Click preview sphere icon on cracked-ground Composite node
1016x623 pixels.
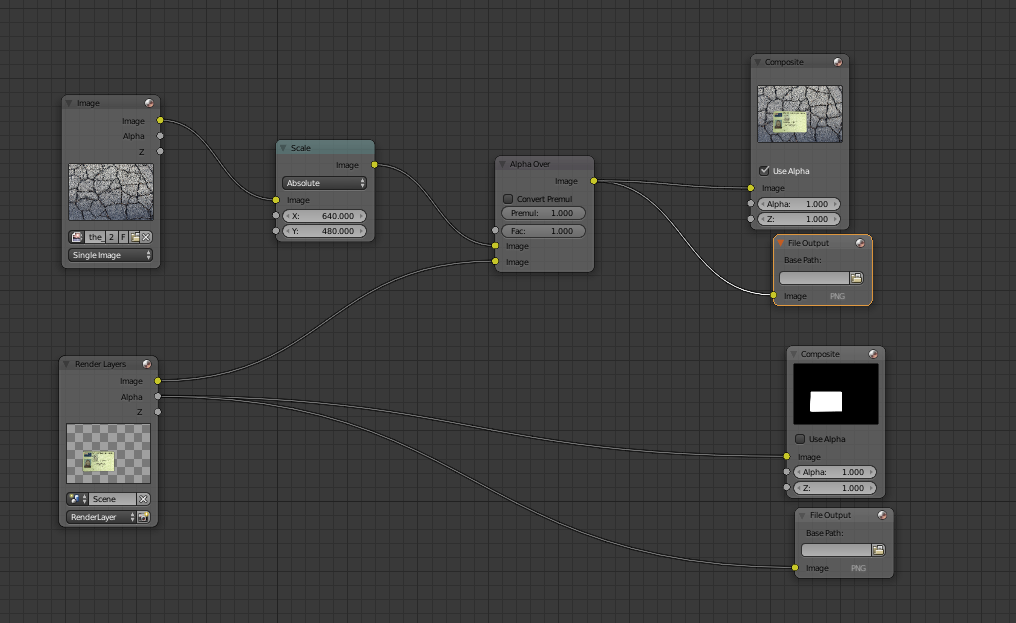pos(838,62)
